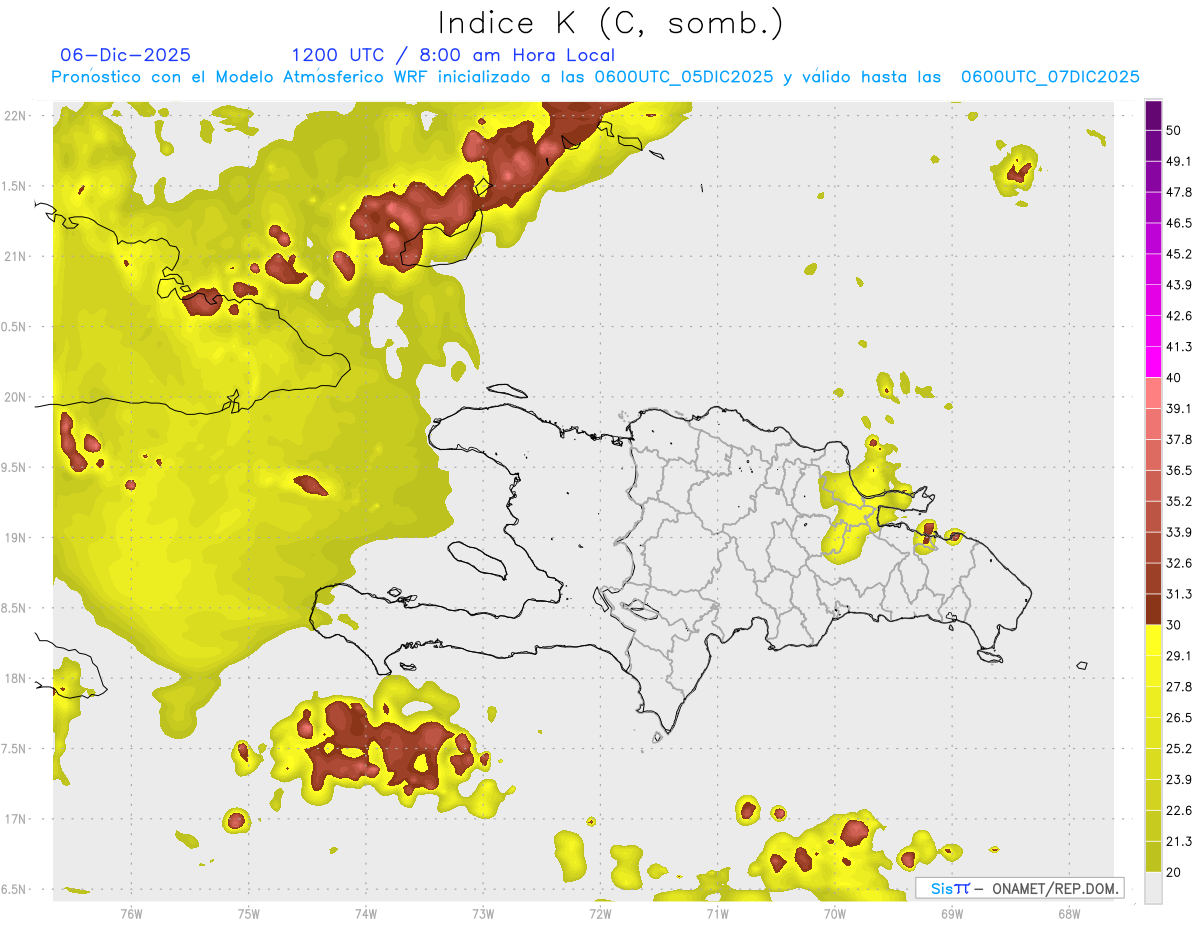
Task: Click the 75W longitude label
Action: 249,912
